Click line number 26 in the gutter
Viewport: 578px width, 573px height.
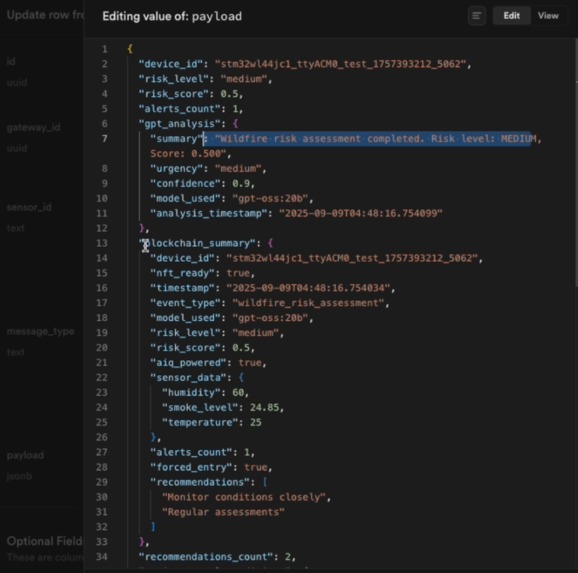point(102,437)
